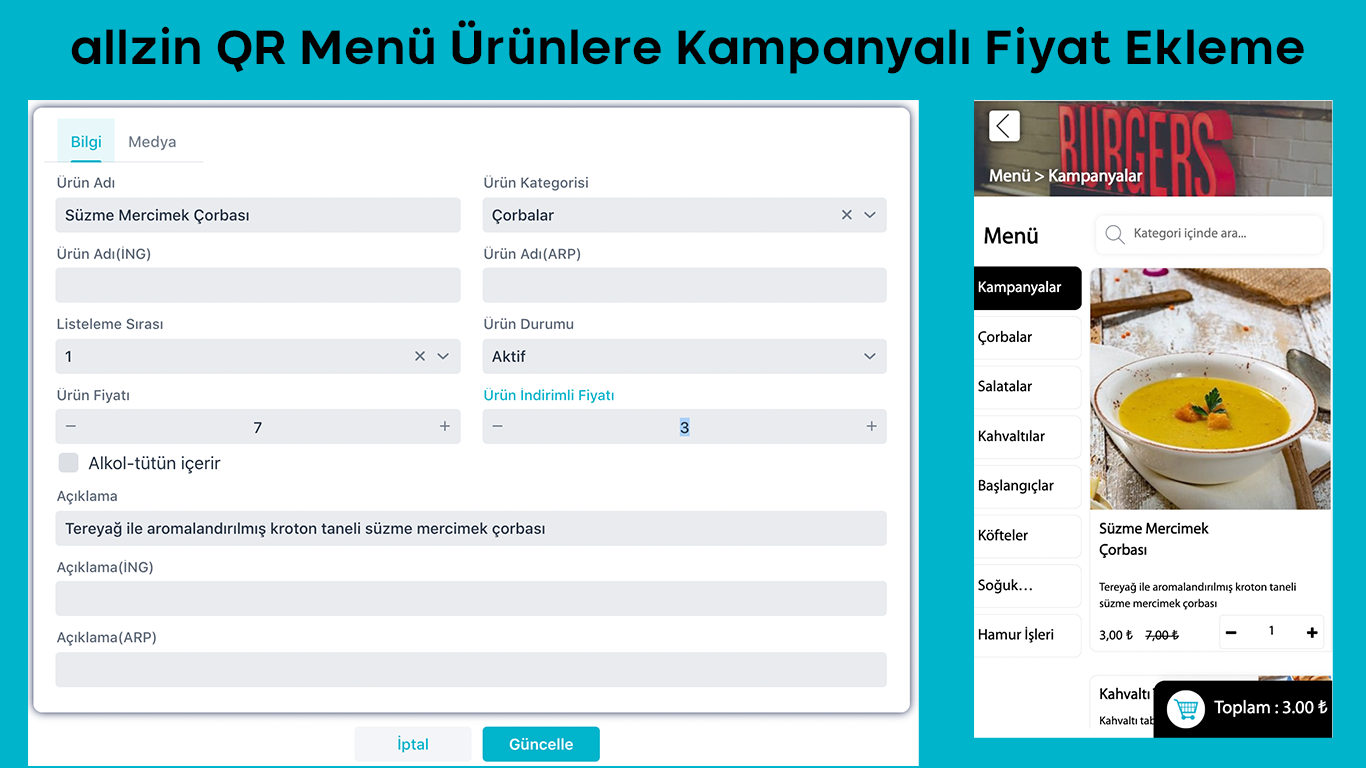The width and height of the screenshot is (1366, 768).
Task: Click the empty Ürün Adı(ARP) field
Action: (685, 285)
